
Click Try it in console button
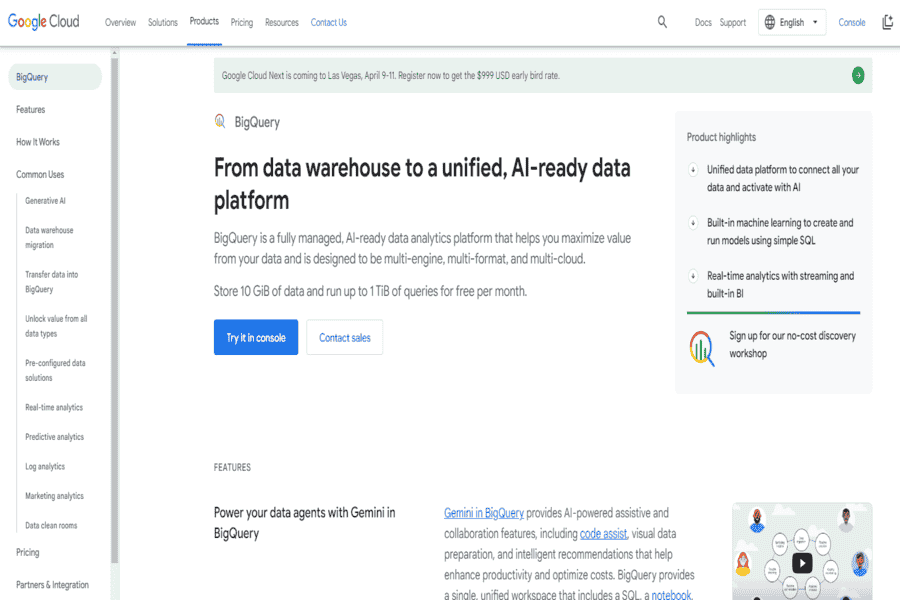click(256, 337)
